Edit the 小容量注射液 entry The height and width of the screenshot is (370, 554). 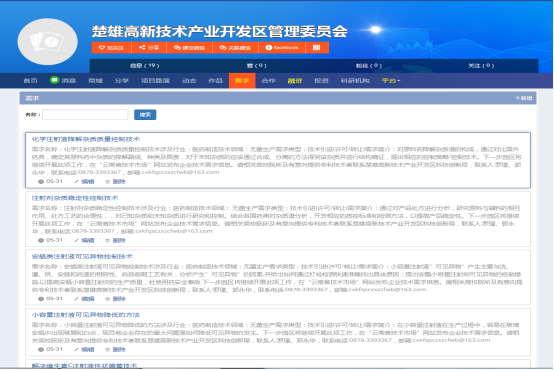point(84,349)
